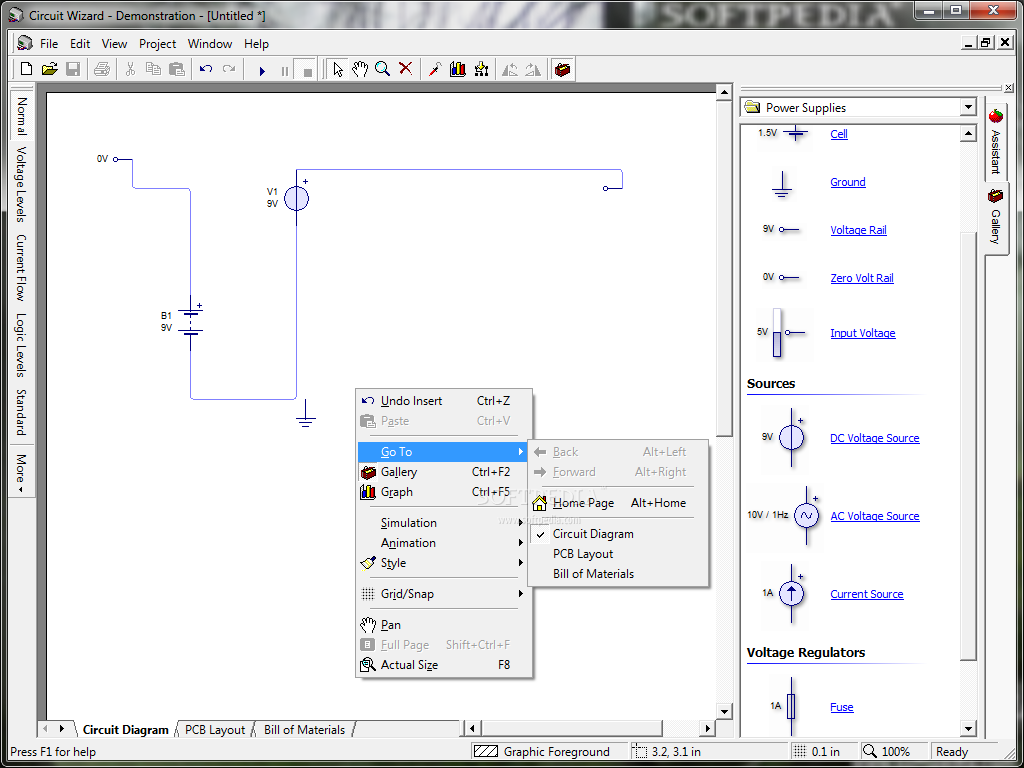Screen dimensions: 1024x768
Task: Open the Graph viewer from the toolbar
Action: 457,70
